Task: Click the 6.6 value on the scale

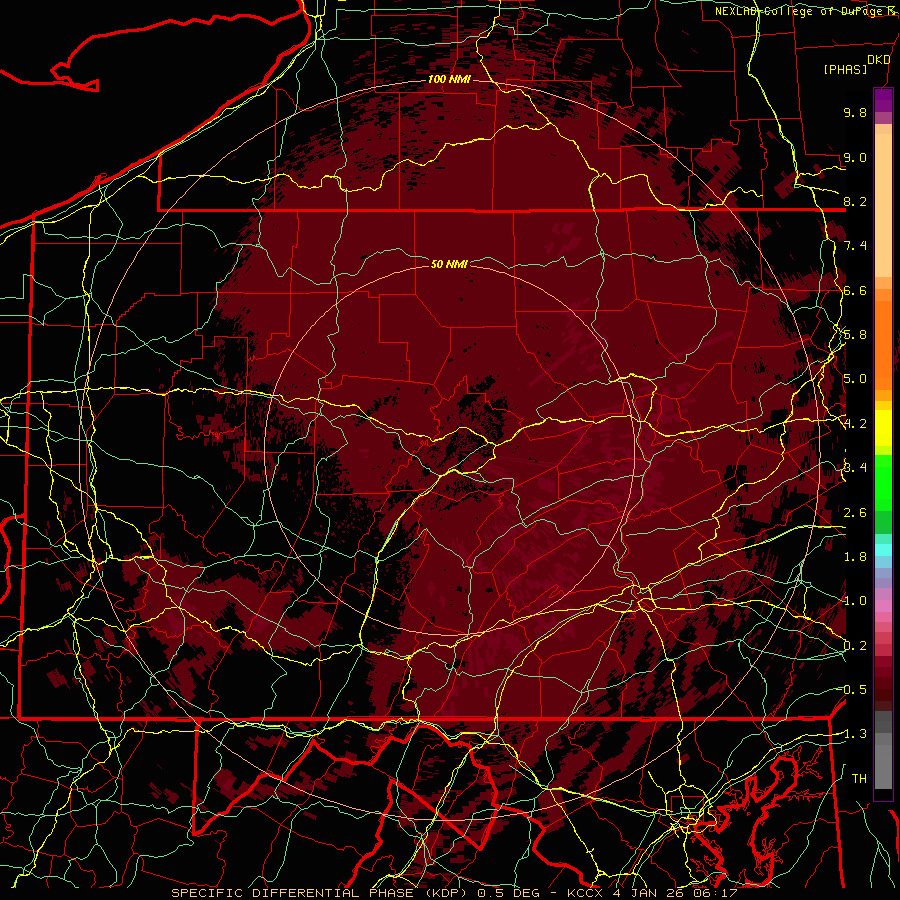Action: [855, 291]
